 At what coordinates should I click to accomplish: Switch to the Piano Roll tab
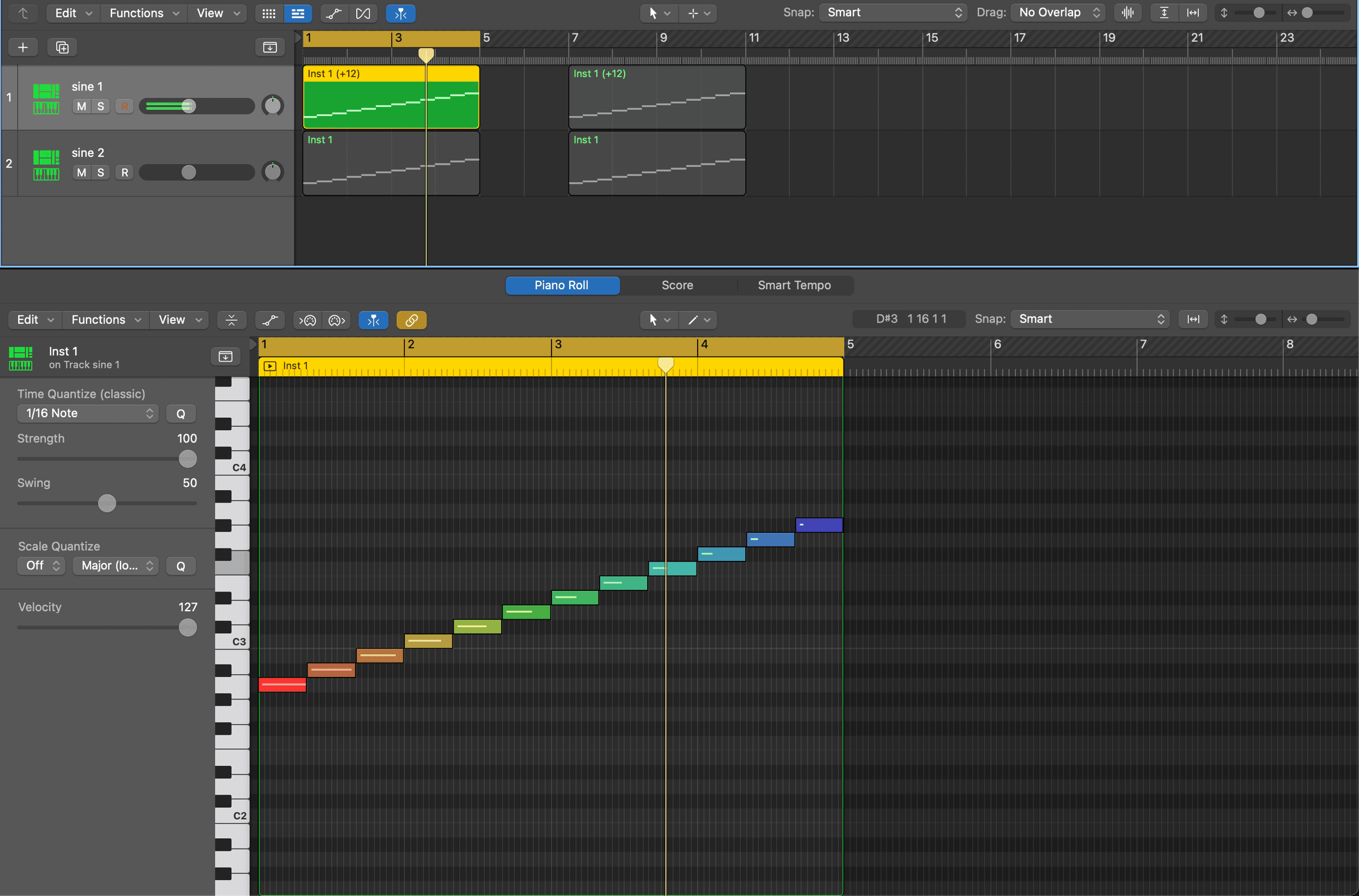pos(562,286)
